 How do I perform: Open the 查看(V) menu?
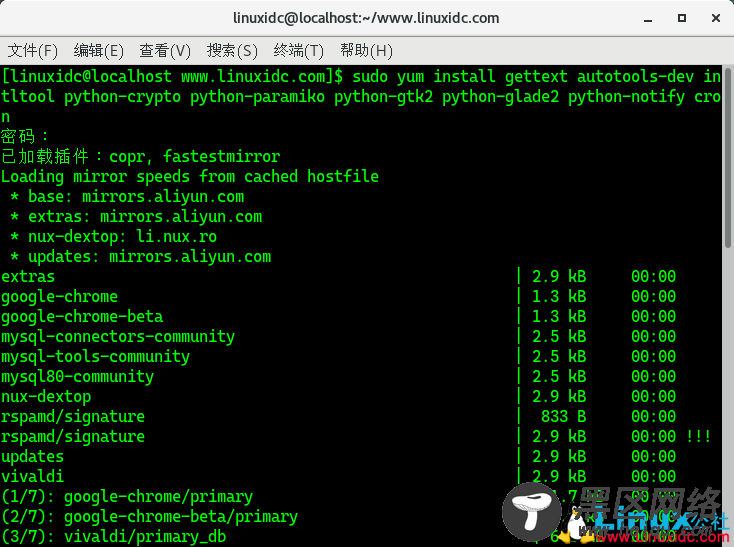(165, 51)
